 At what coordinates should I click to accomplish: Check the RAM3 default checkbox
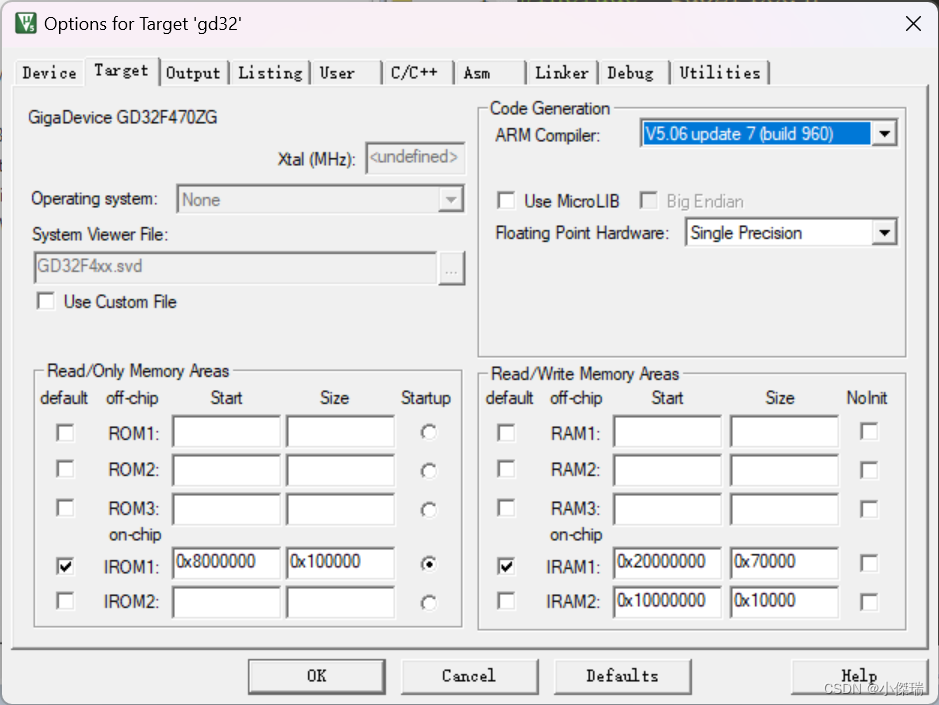pos(506,508)
